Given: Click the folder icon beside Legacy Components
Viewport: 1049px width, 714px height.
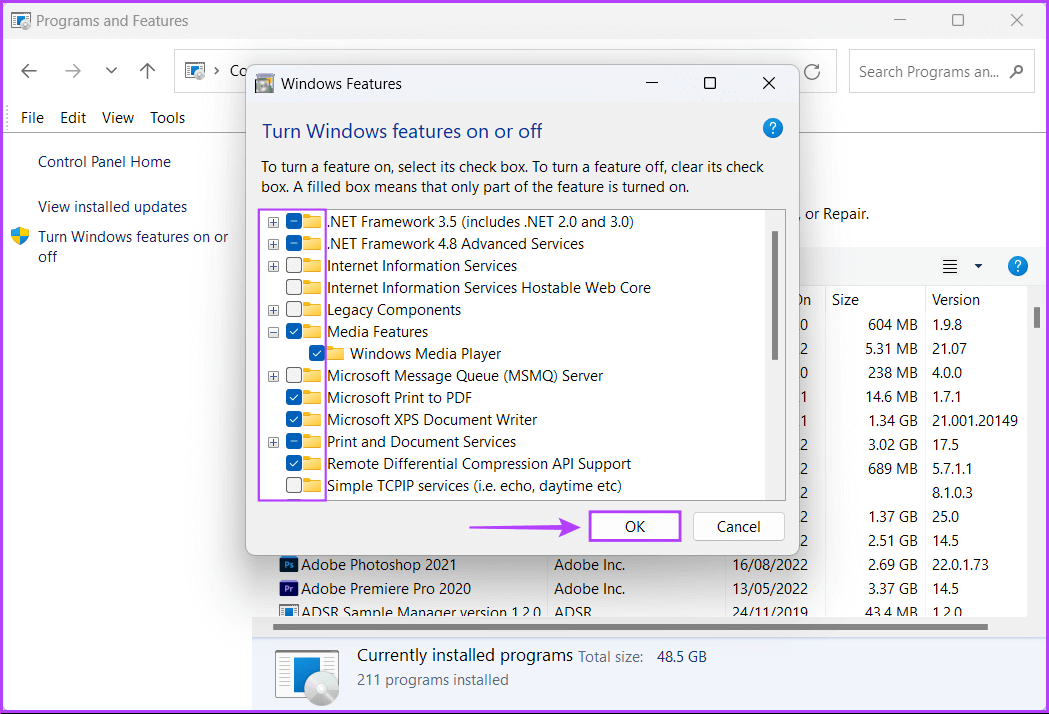Looking at the screenshot, I should coord(312,309).
